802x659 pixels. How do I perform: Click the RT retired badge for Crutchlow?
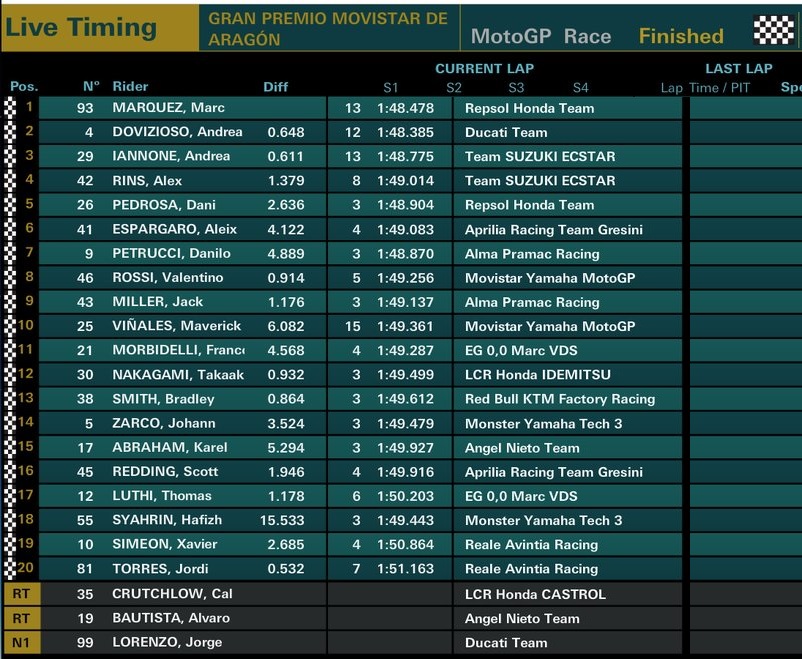tap(20, 593)
